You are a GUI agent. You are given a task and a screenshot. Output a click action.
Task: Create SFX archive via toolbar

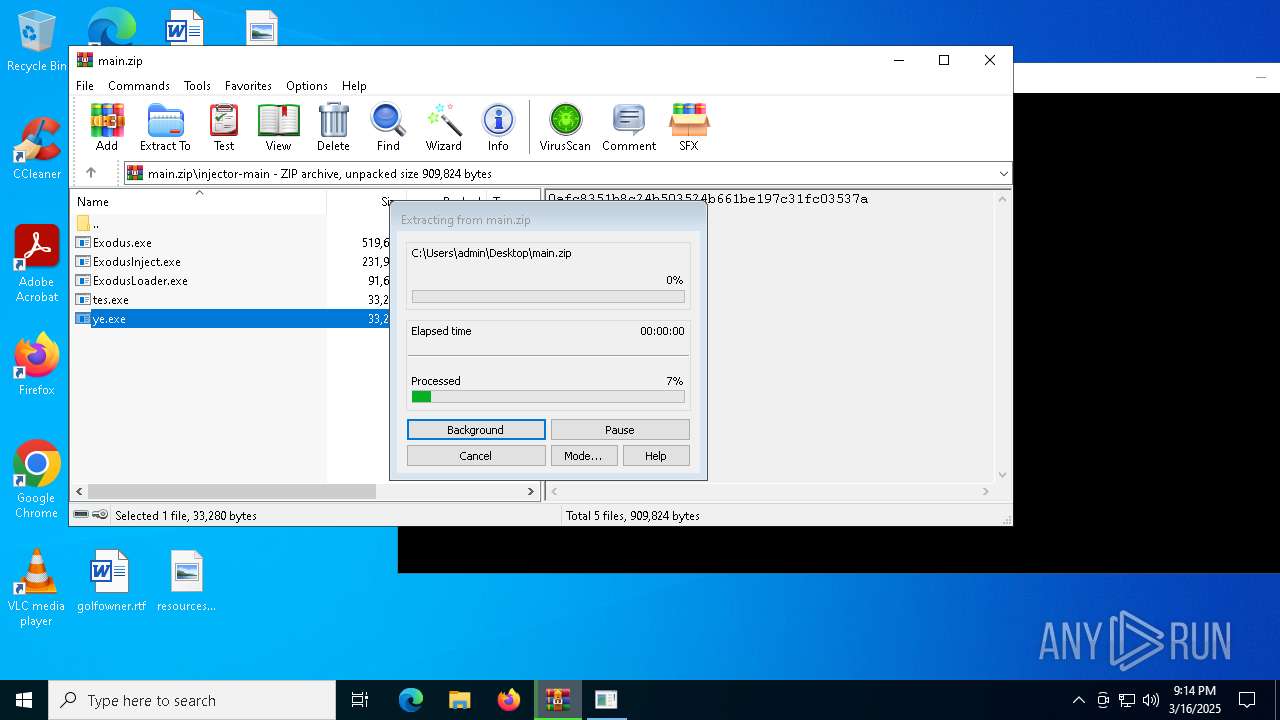(x=689, y=127)
